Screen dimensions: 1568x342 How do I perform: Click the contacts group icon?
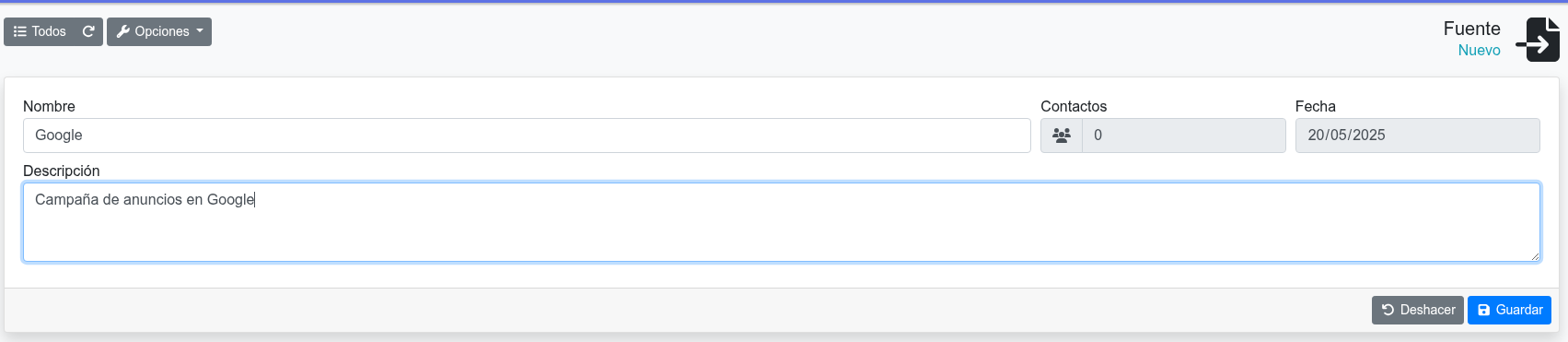point(1062,136)
